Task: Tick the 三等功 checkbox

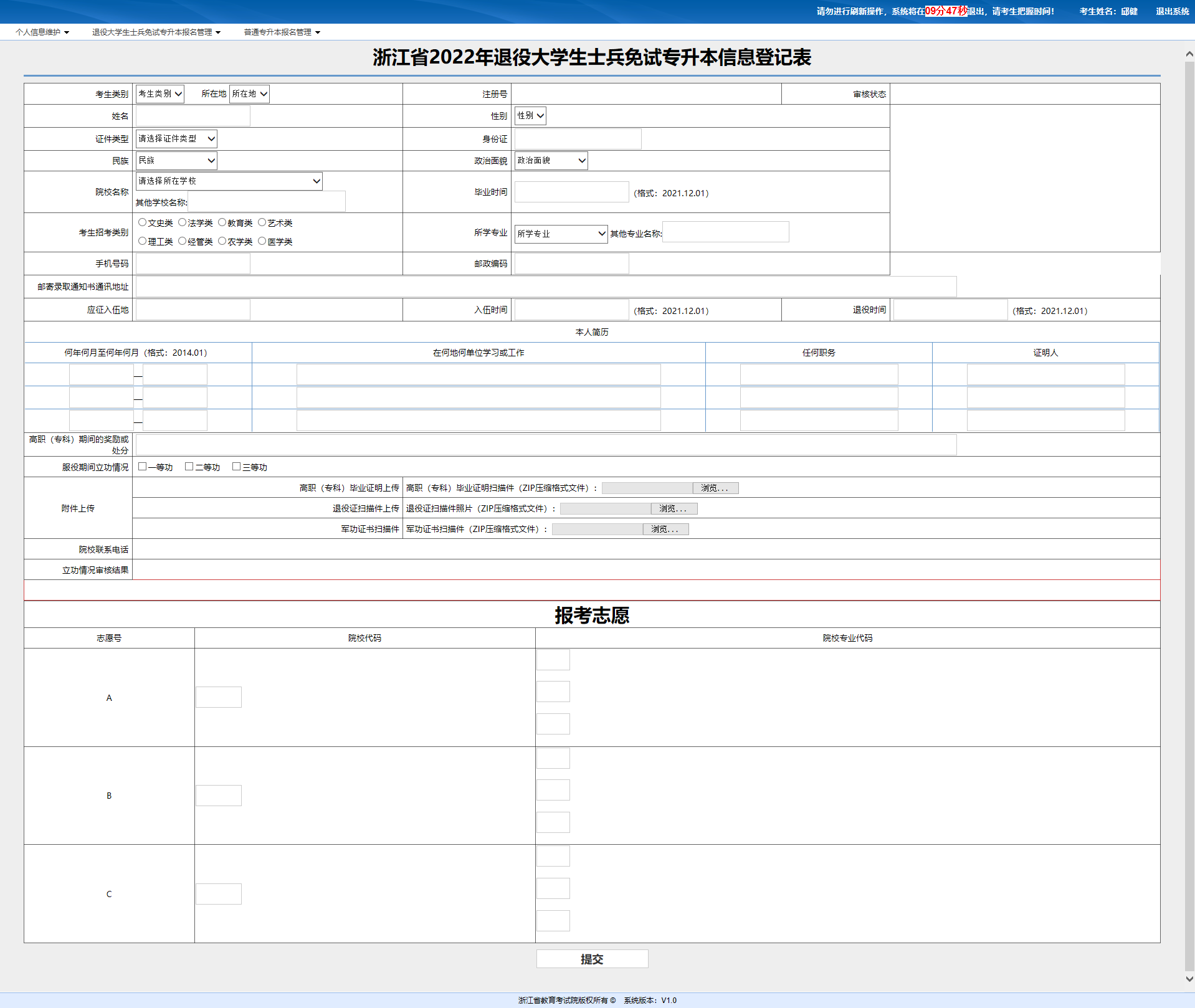Action: click(x=236, y=467)
